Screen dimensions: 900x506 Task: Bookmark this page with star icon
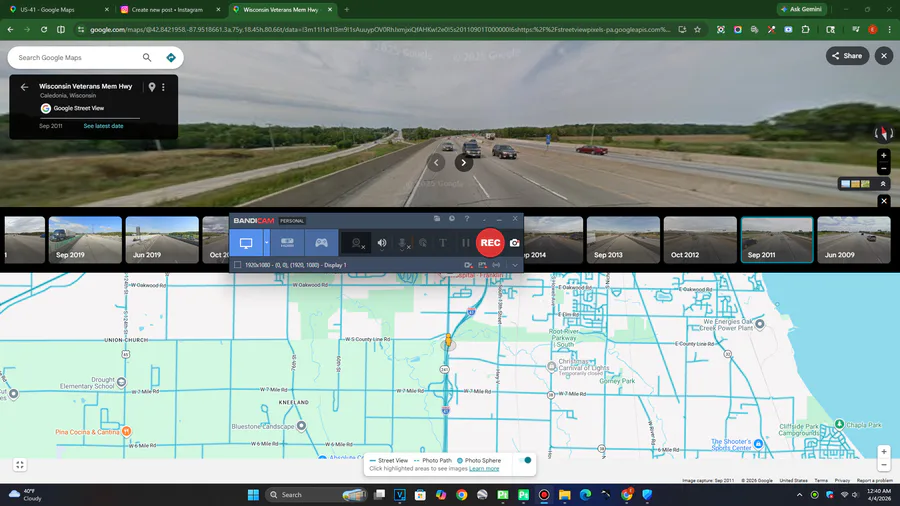[x=697, y=29]
